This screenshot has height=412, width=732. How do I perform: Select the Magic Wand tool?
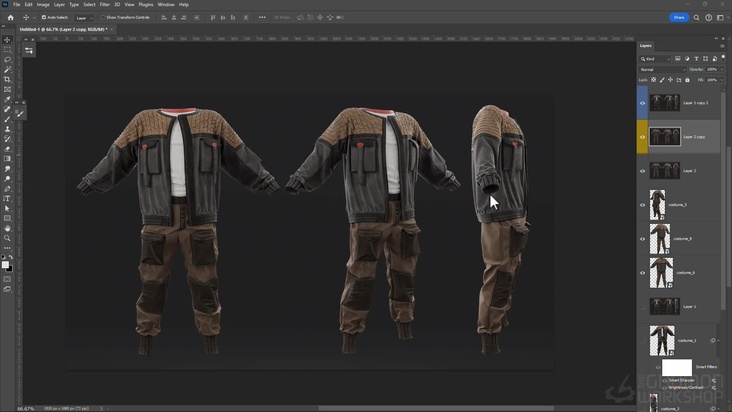(7, 70)
